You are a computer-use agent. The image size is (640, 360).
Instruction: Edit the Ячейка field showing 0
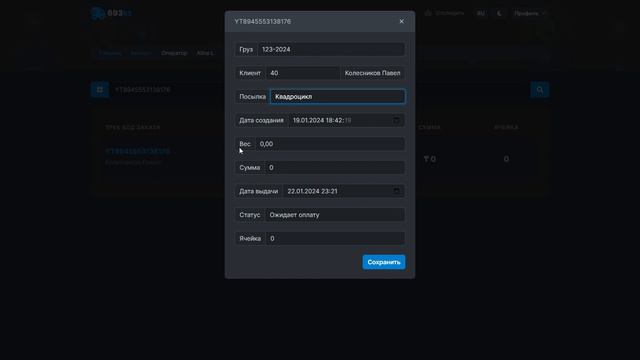click(336, 239)
